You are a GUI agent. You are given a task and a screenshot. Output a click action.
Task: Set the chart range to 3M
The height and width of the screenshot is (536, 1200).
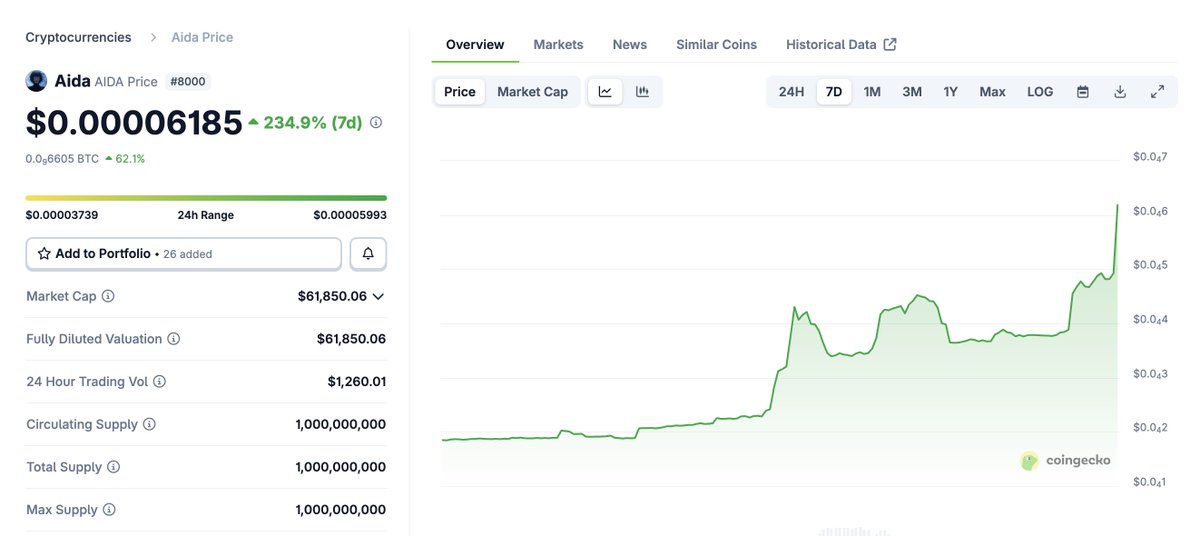tap(912, 92)
